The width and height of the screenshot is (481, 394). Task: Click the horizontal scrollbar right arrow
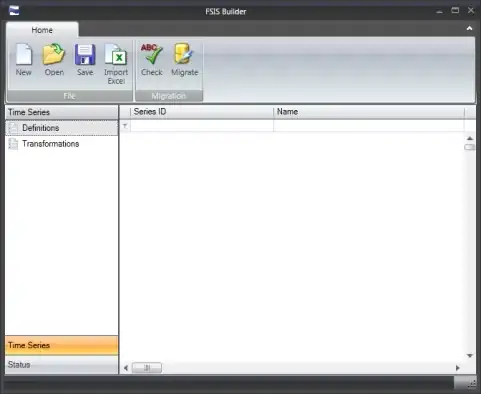pyautogui.click(x=458, y=368)
